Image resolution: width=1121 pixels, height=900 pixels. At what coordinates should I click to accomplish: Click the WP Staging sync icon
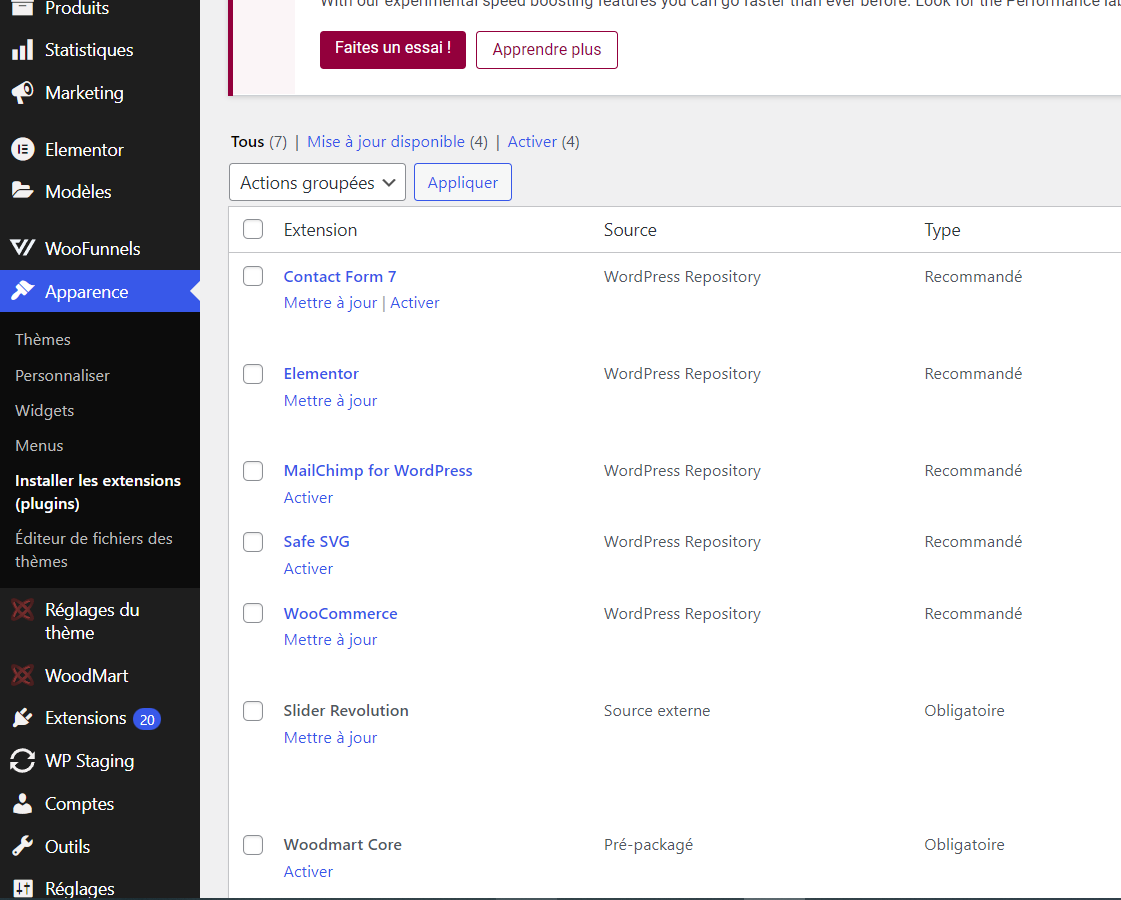click(22, 761)
